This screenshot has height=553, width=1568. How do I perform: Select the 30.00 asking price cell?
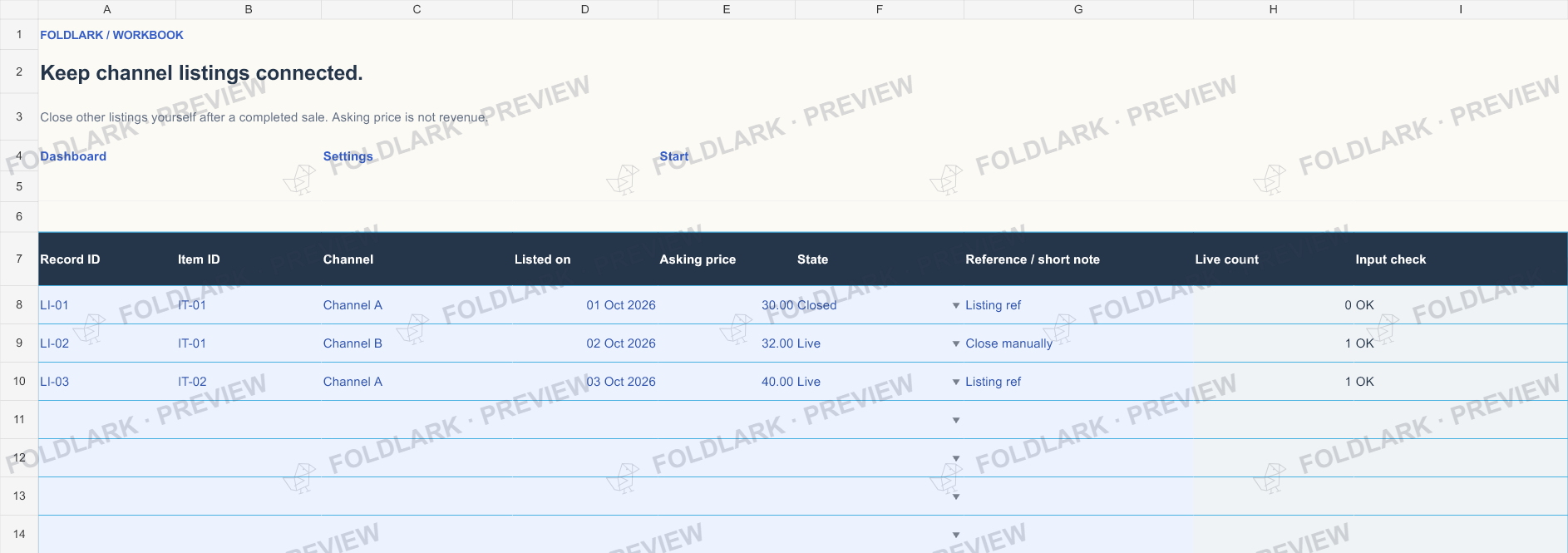(727, 305)
